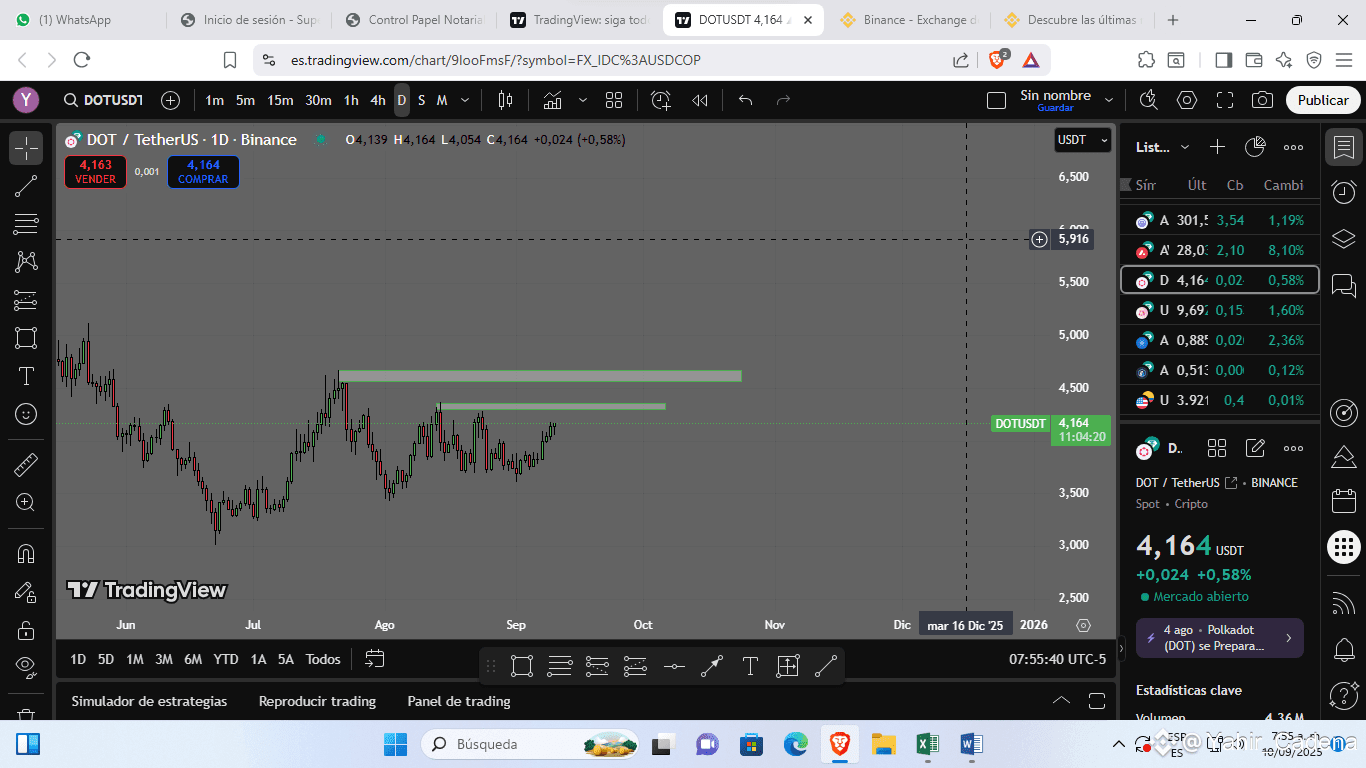Image resolution: width=1366 pixels, height=768 pixels.
Task: Switch chart to fullscreen mode
Action: [1225, 100]
